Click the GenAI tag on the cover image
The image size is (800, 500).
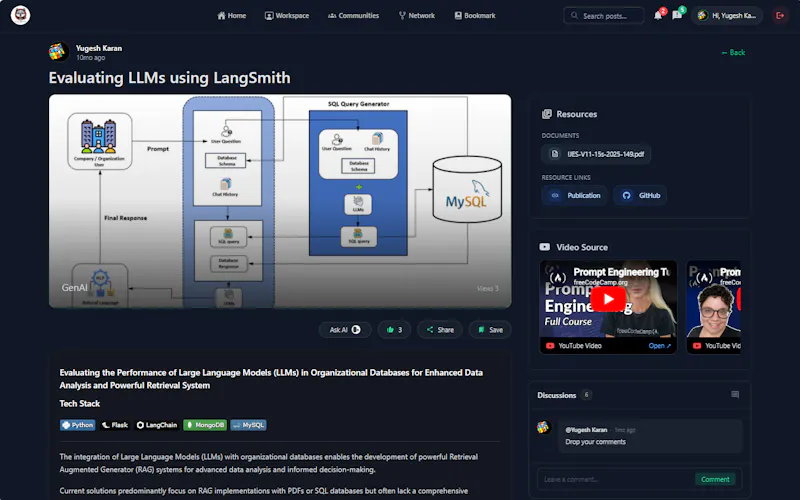pyautogui.click(x=74, y=288)
